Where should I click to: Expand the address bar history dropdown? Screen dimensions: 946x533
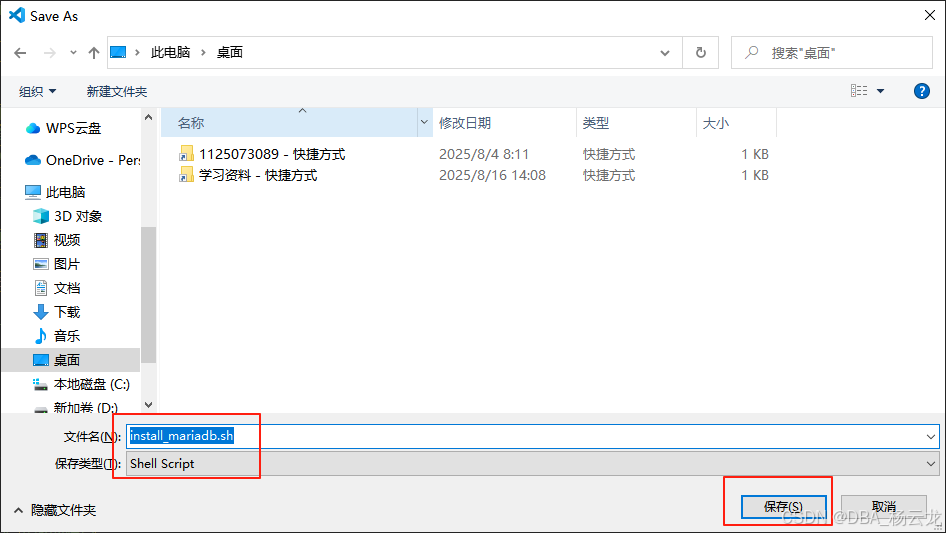click(665, 53)
